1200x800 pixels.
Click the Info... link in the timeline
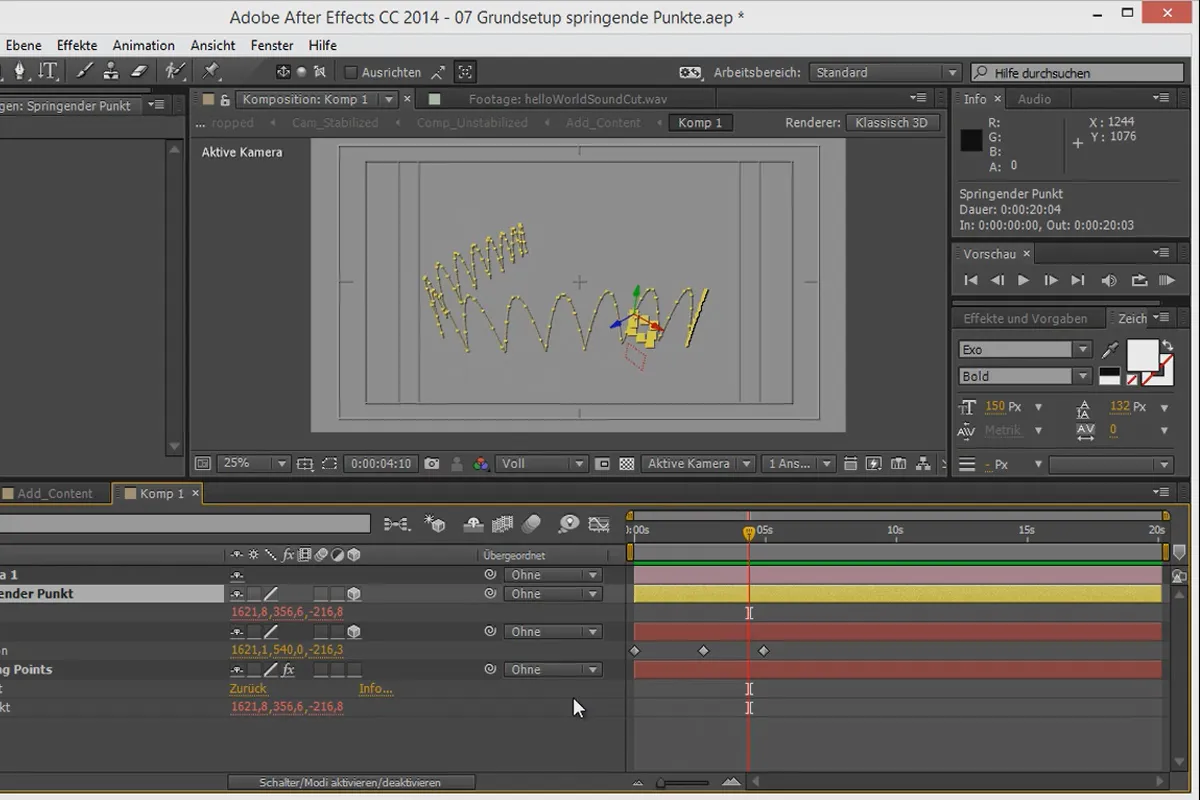point(376,689)
